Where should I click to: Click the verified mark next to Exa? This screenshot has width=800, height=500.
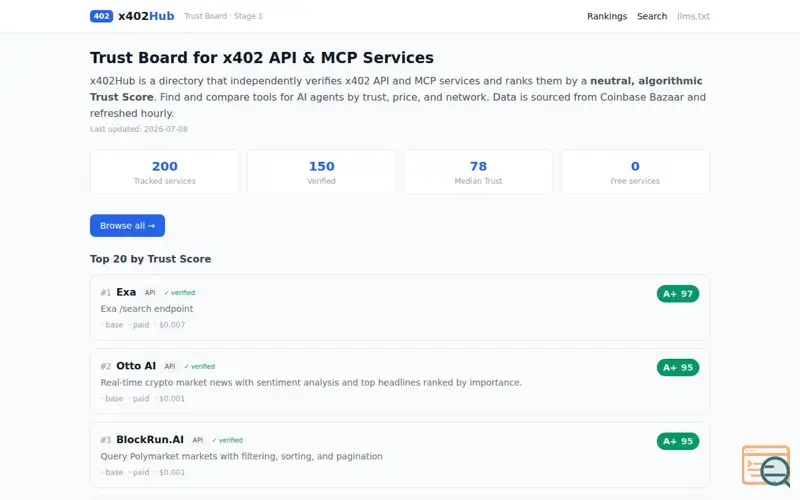tap(180, 293)
